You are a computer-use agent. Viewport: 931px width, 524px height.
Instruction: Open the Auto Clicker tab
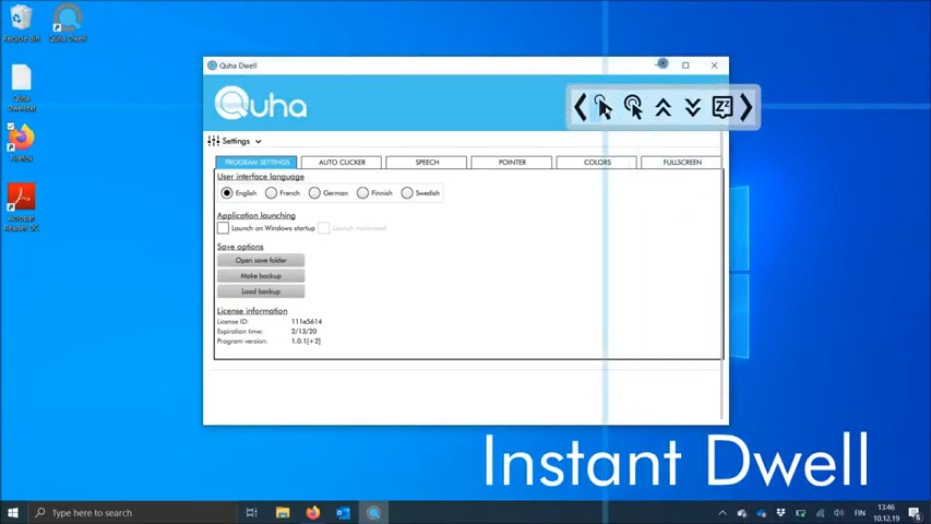(342, 162)
